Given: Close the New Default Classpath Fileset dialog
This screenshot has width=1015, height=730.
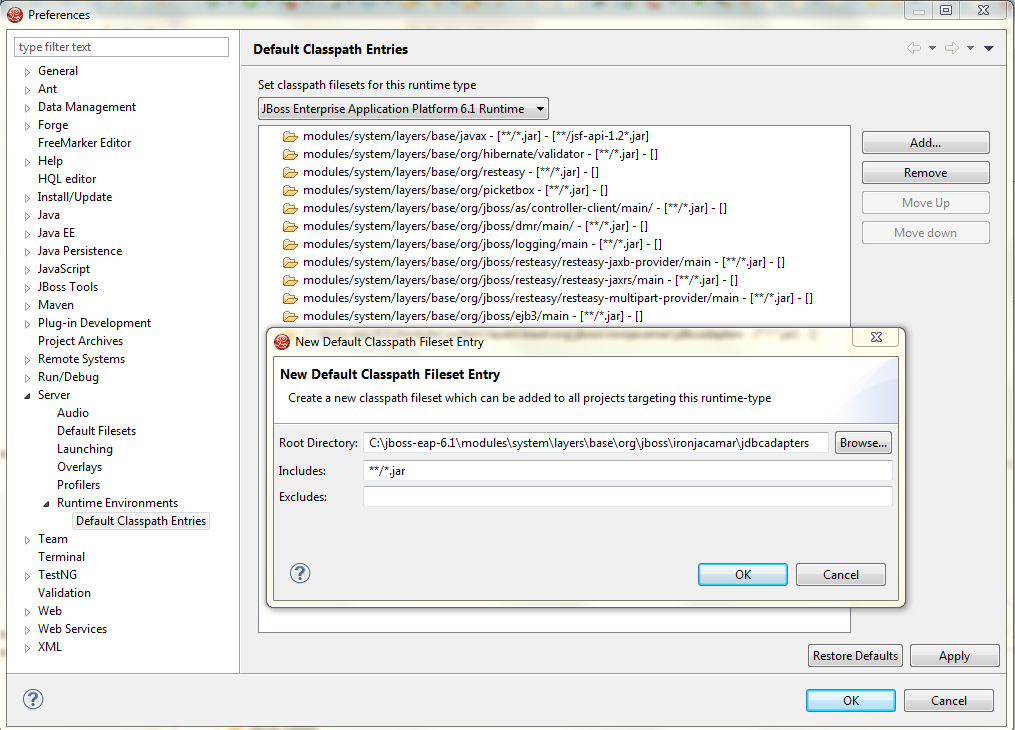Looking at the screenshot, I should 876,337.
